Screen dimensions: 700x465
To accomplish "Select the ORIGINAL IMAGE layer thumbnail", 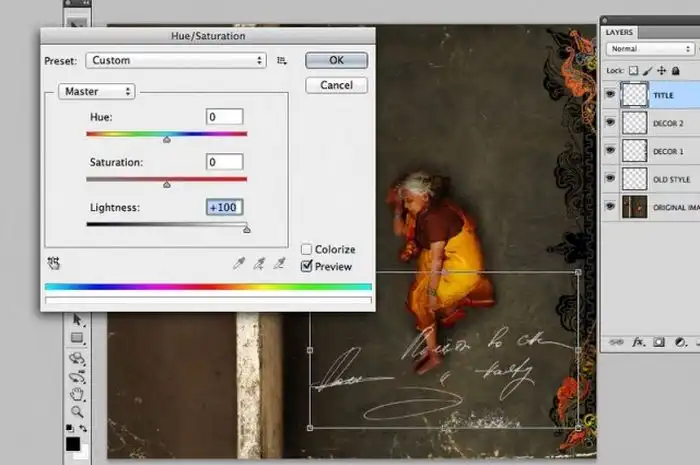I will (634, 207).
